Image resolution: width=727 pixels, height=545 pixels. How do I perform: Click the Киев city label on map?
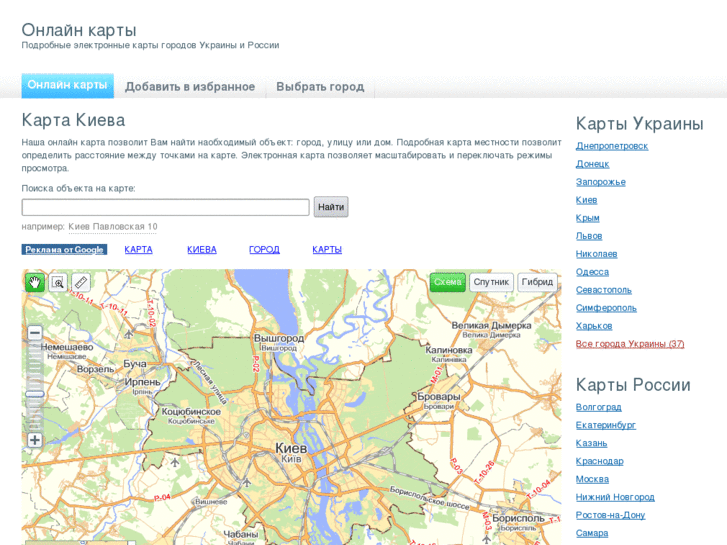click(x=291, y=448)
